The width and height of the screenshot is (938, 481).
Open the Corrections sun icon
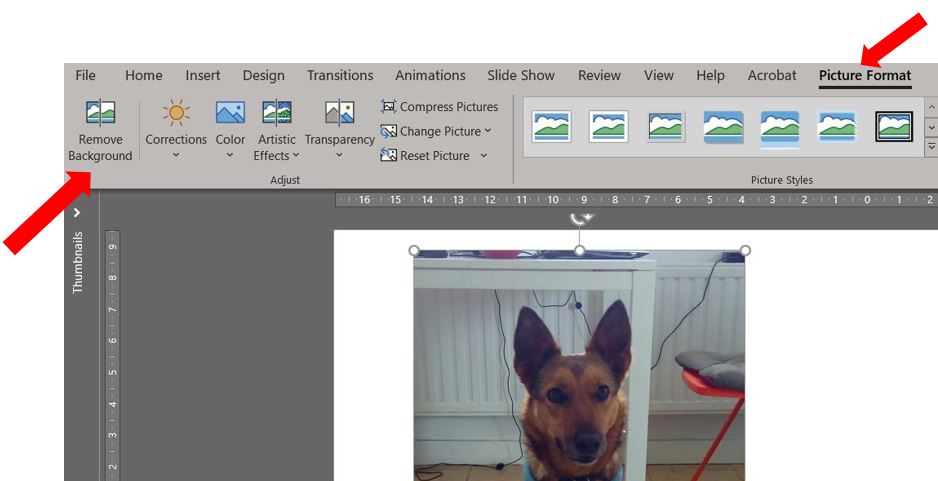coord(176,112)
